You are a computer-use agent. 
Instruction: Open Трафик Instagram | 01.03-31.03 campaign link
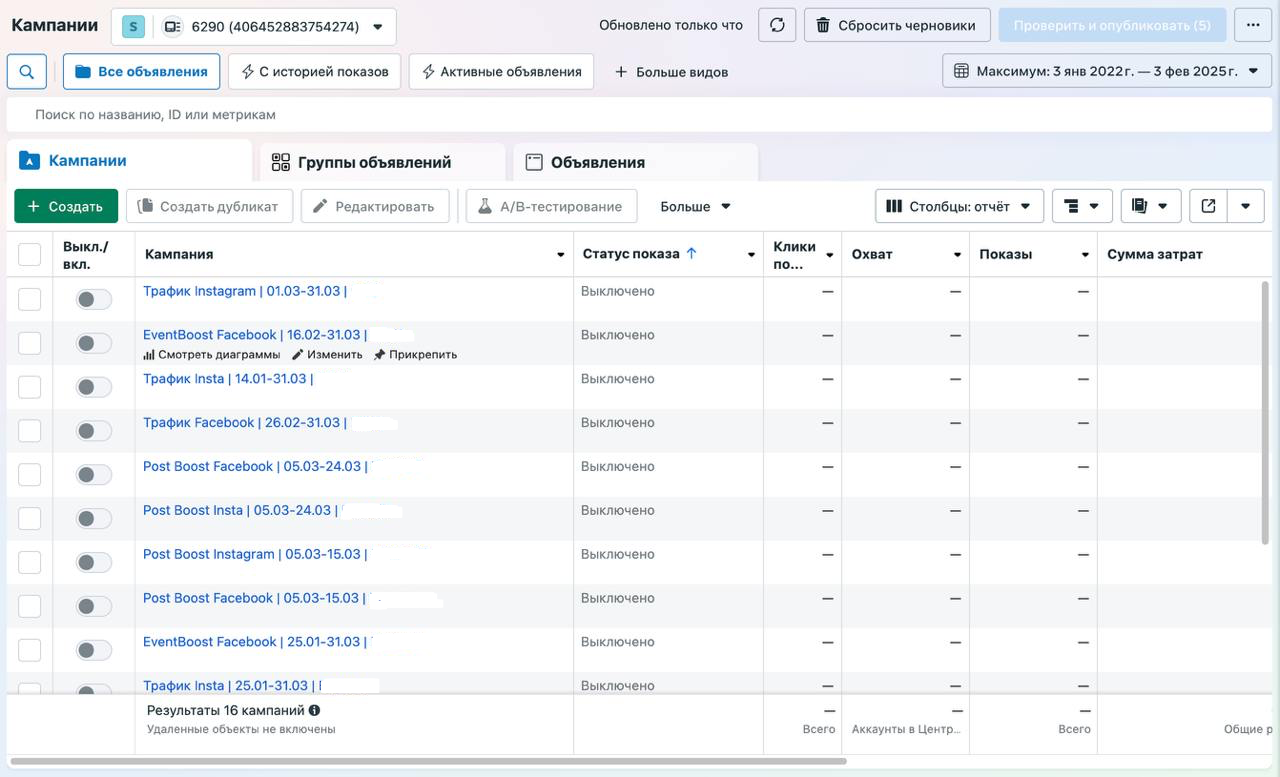(245, 291)
